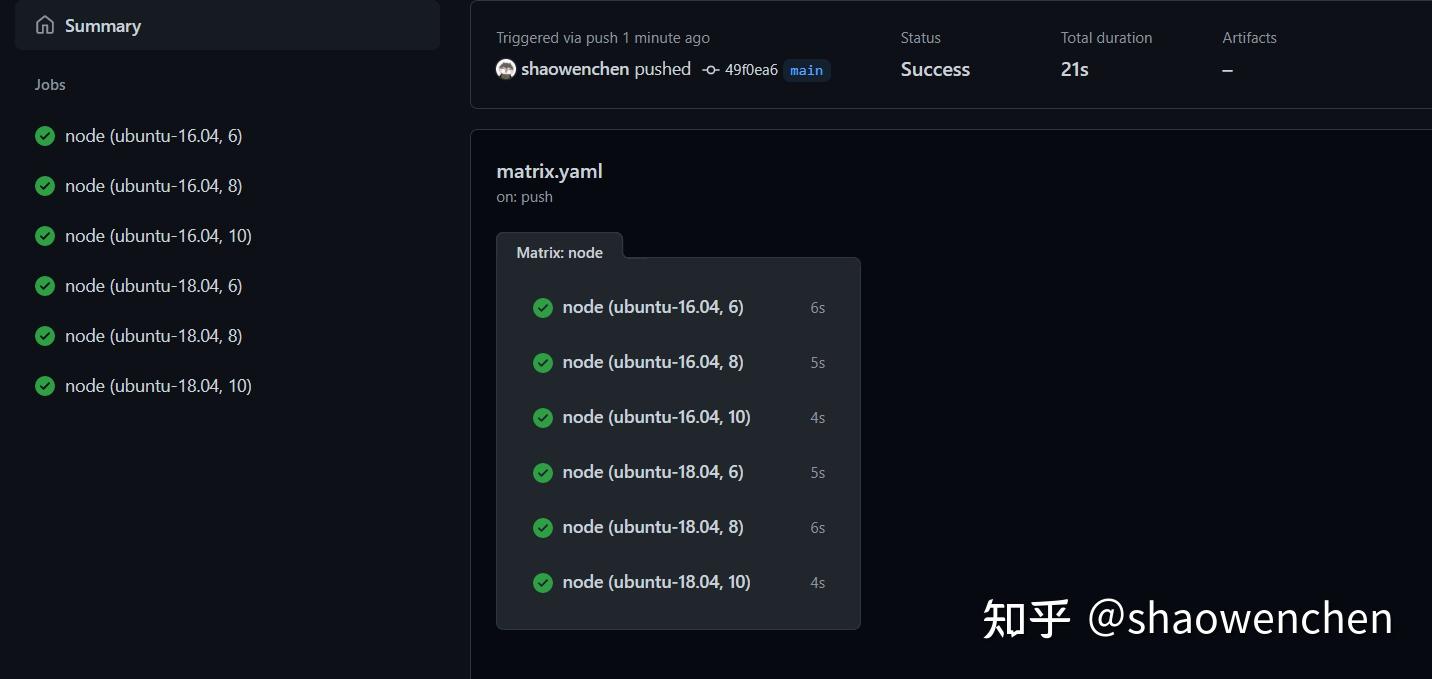Click check icon of matrix job ubuntu-18.04, 8
The width and height of the screenshot is (1432, 679).
[543, 528]
